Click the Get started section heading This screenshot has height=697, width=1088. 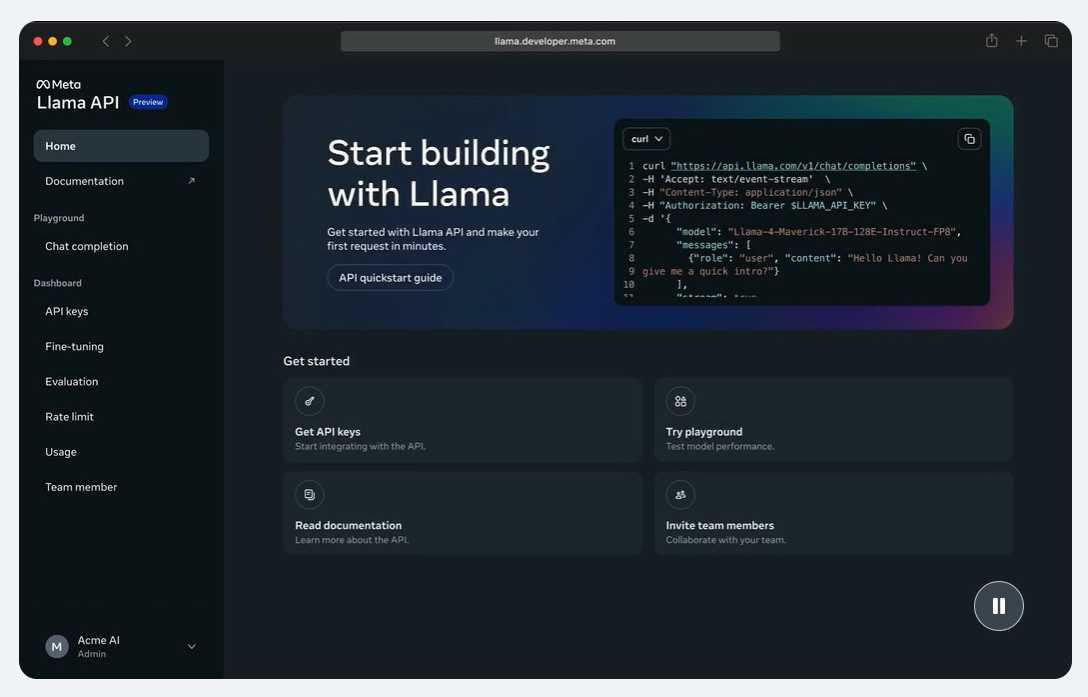316,361
